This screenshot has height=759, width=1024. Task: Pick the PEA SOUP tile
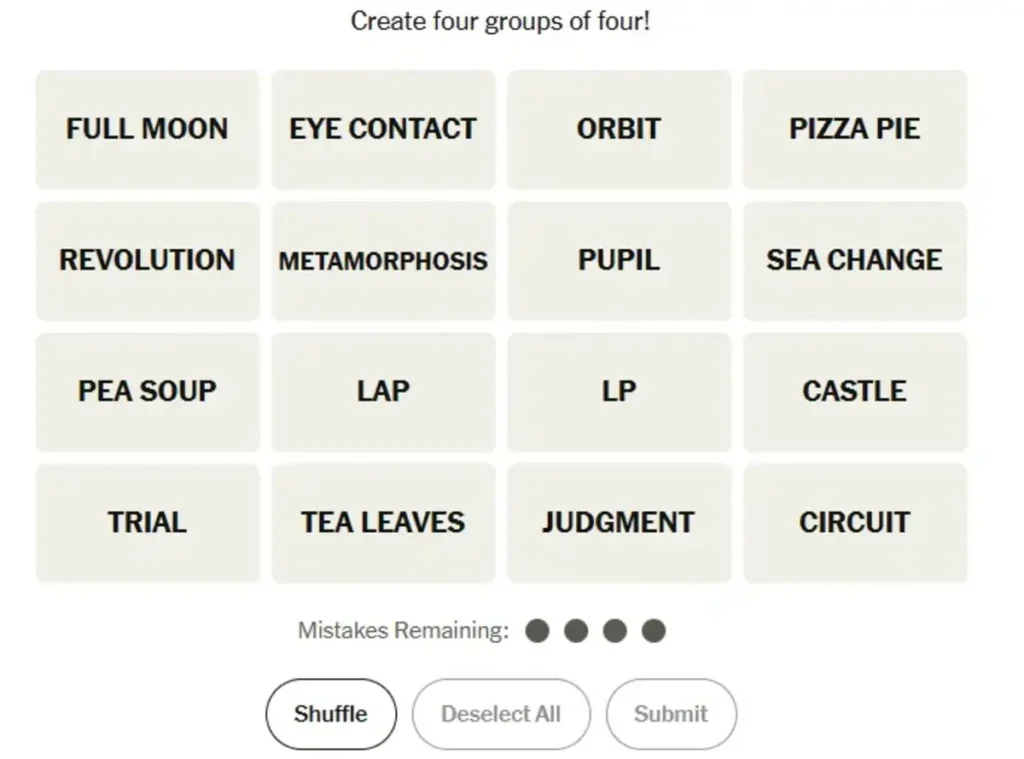click(x=147, y=392)
